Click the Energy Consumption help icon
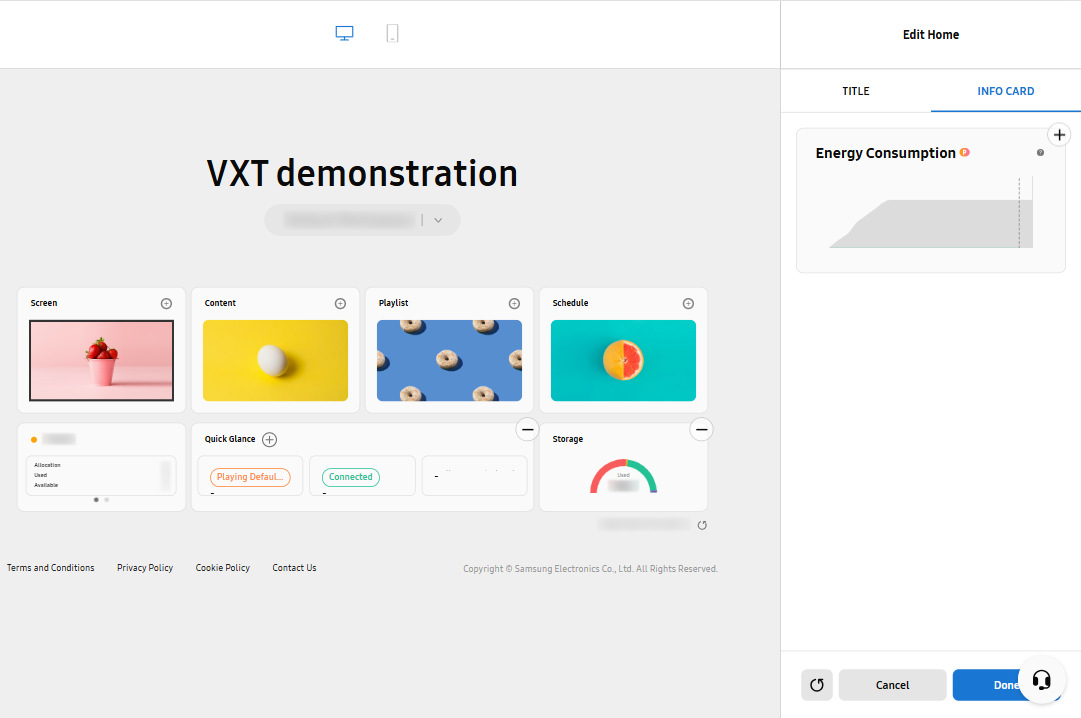The height and width of the screenshot is (718, 1081). 1040,153
